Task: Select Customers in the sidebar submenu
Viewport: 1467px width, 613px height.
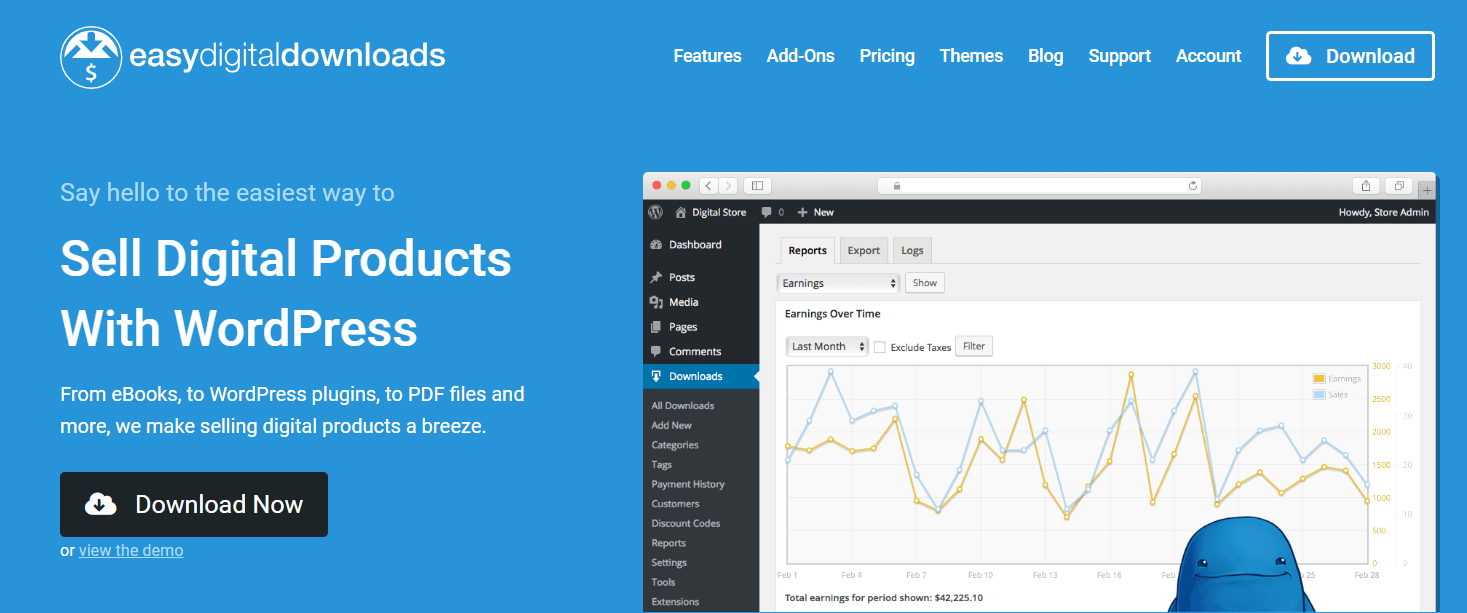Action: [676, 503]
